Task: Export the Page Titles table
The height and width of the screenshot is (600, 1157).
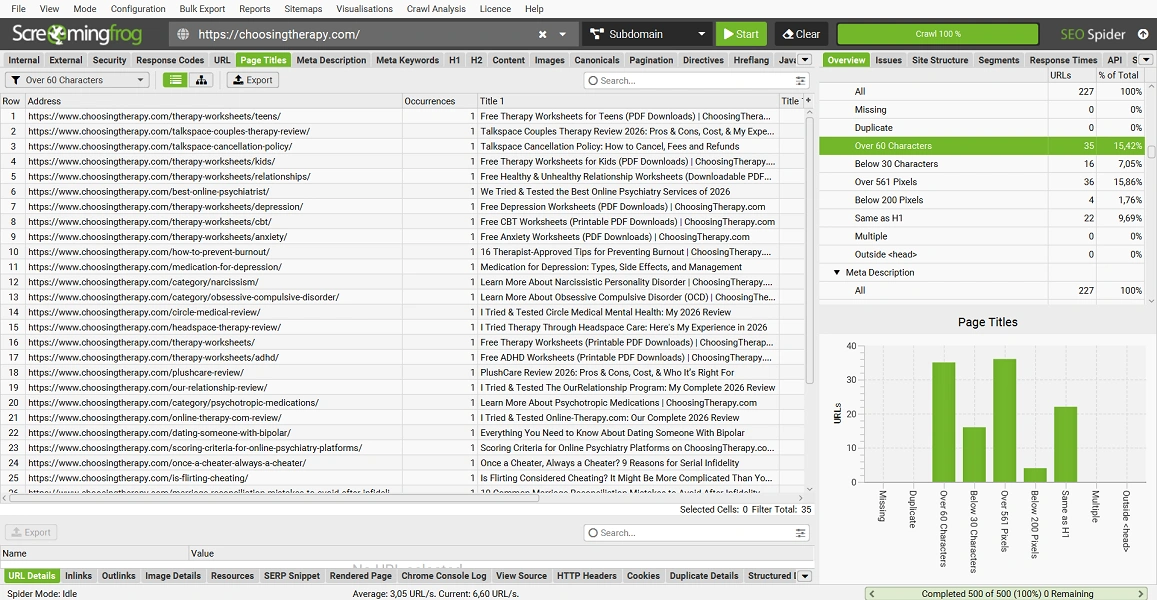Action: (252, 80)
